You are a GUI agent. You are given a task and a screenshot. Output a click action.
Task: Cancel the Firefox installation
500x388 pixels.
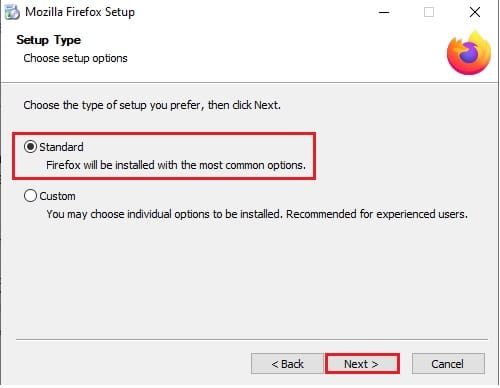click(x=448, y=364)
